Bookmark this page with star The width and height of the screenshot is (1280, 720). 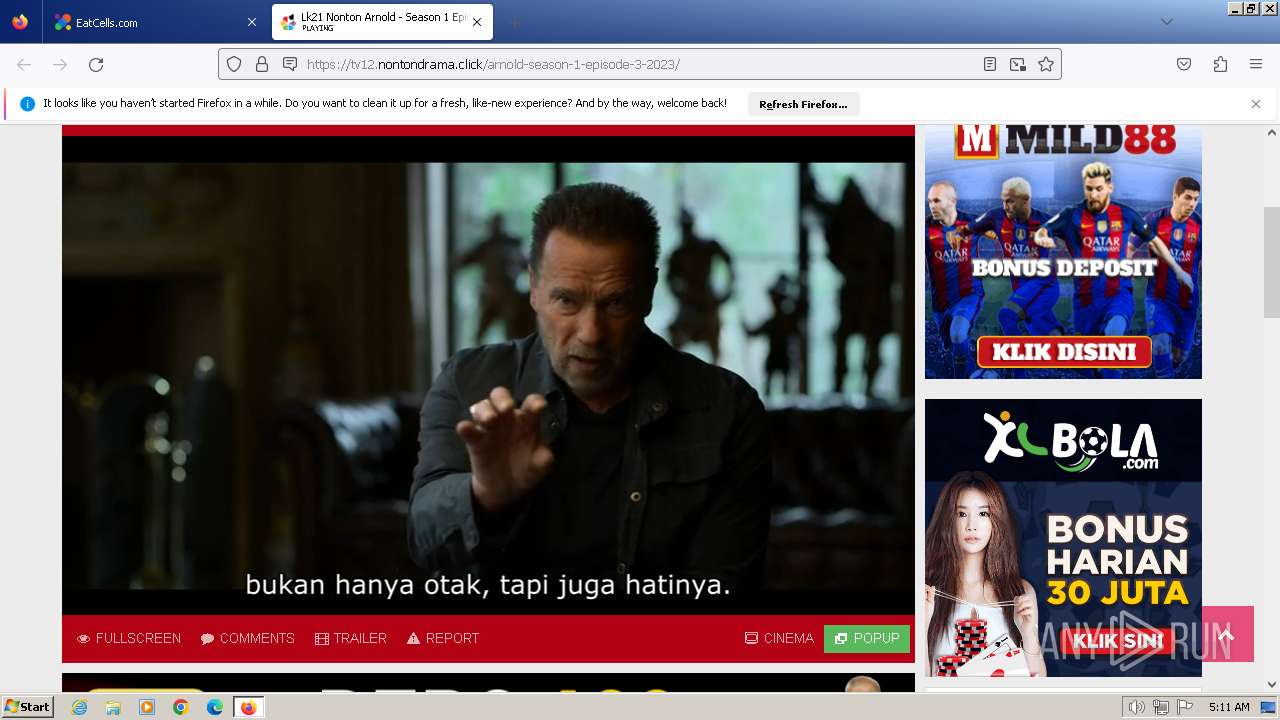point(1046,64)
